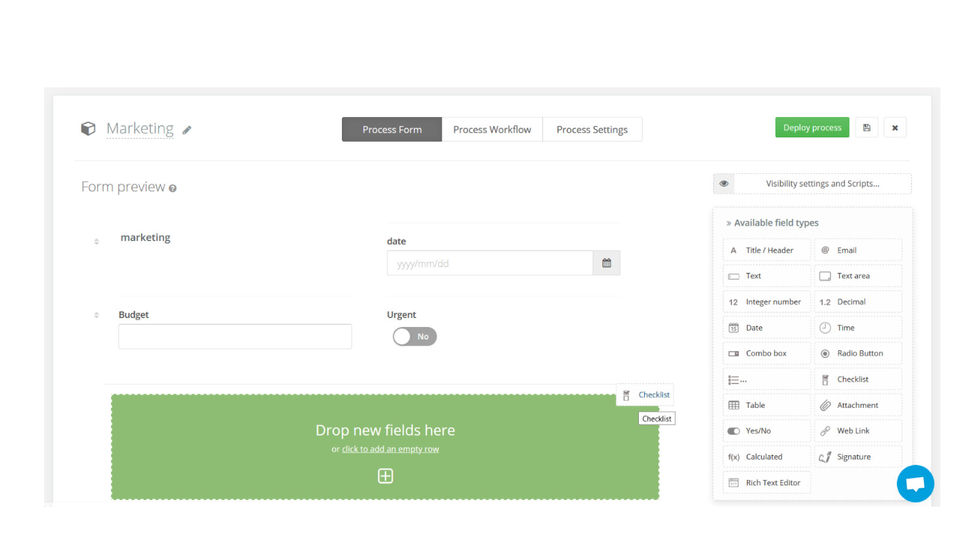Viewport: 960px width, 540px height.
Task: Select the Signature field type
Action: pos(858,457)
